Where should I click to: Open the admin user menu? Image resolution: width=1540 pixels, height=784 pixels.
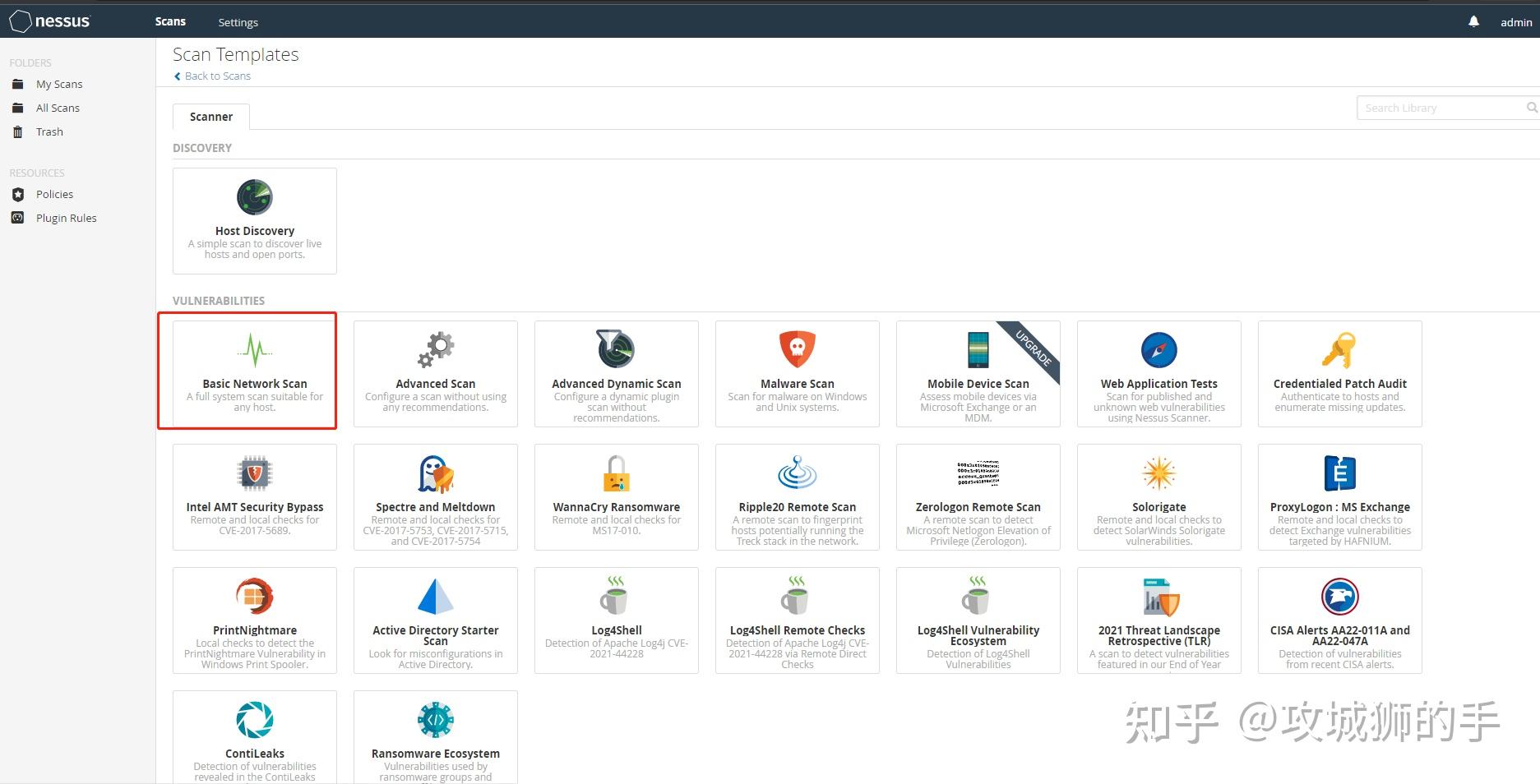point(1516,22)
